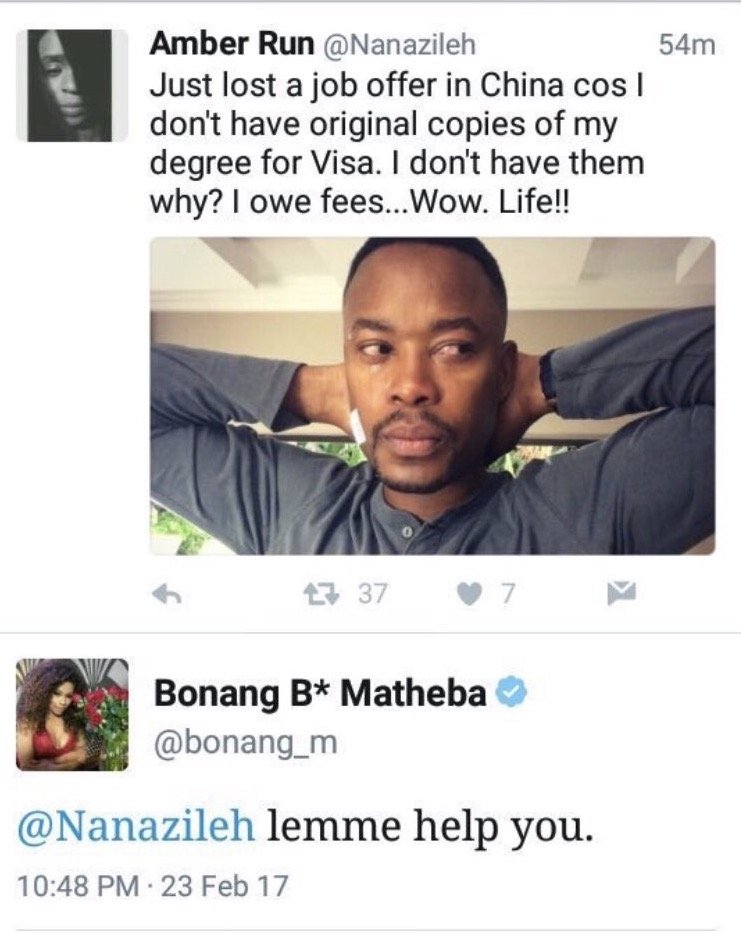The width and height of the screenshot is (741, 934).
Task: Click the 54m timestamp
Action: [x=687, y=45]
